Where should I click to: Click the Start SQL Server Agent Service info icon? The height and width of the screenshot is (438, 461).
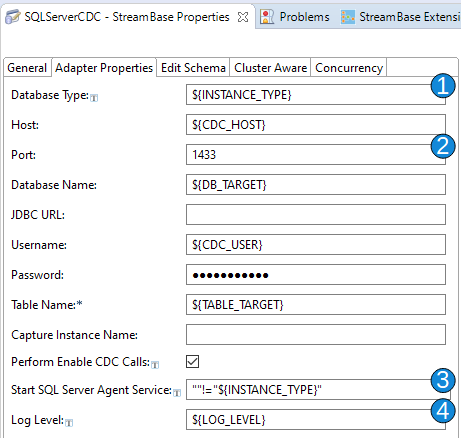[177, 393]
